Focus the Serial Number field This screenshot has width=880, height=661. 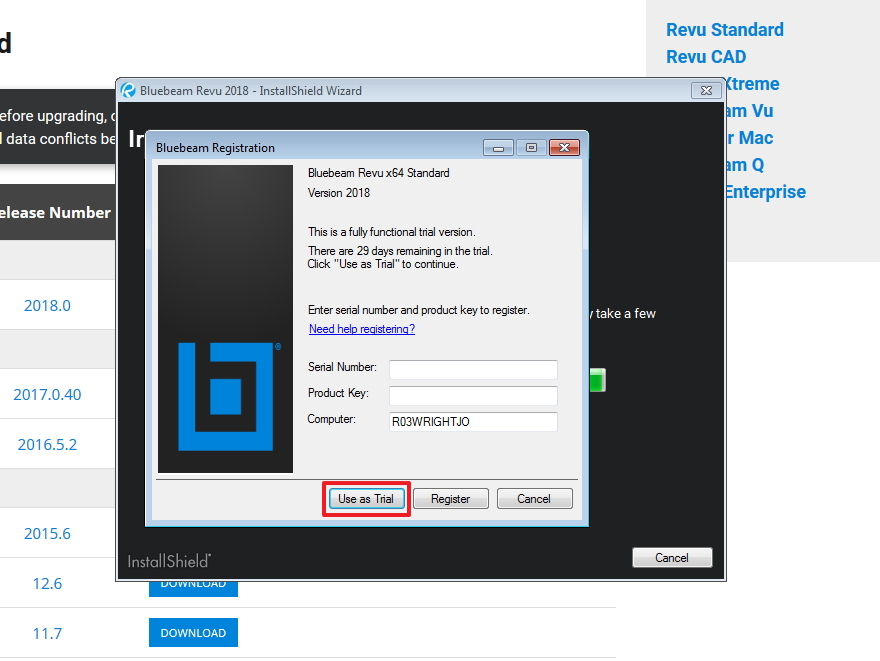(x=473, y=369)
